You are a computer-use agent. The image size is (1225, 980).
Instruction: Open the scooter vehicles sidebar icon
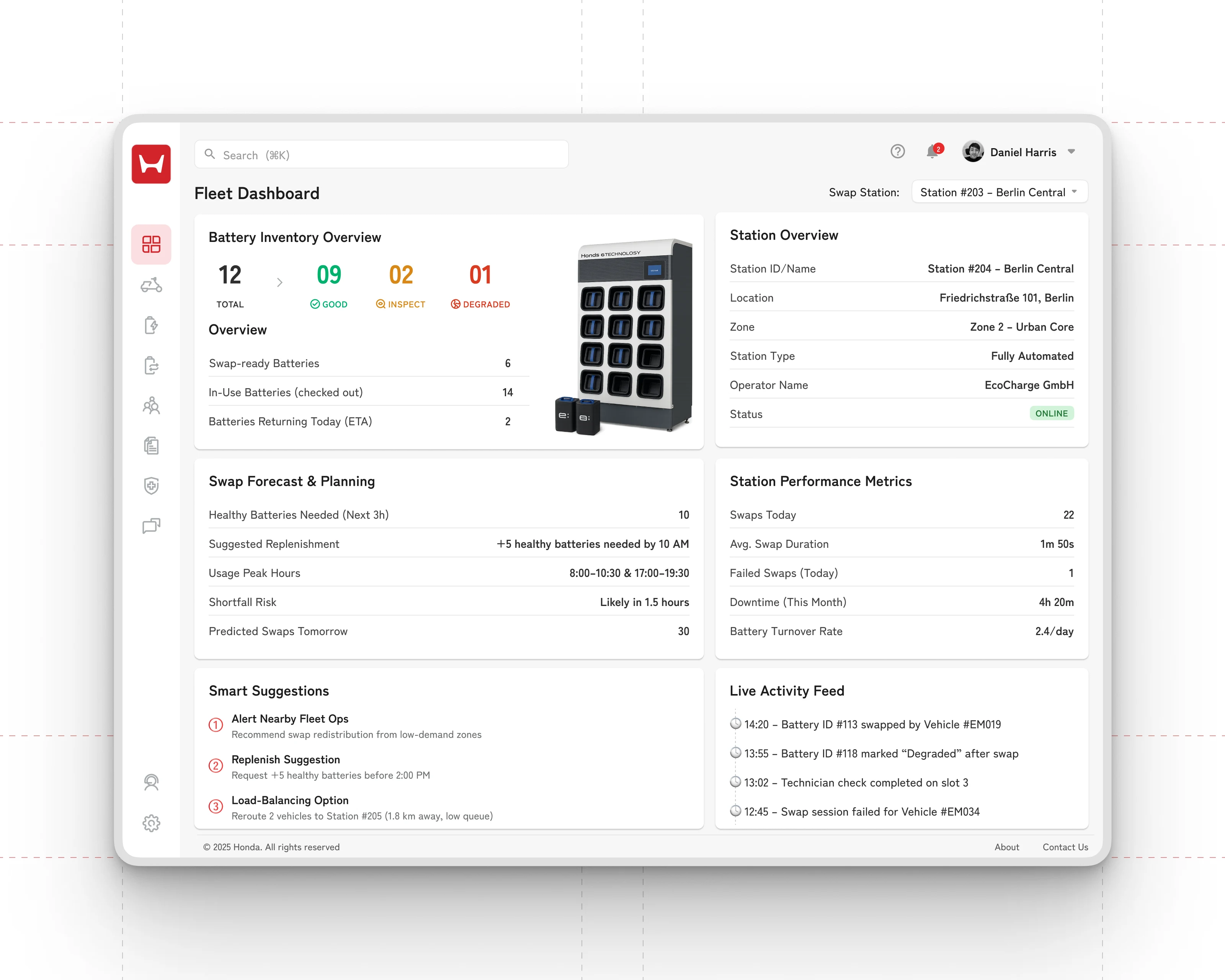(151, 285)
